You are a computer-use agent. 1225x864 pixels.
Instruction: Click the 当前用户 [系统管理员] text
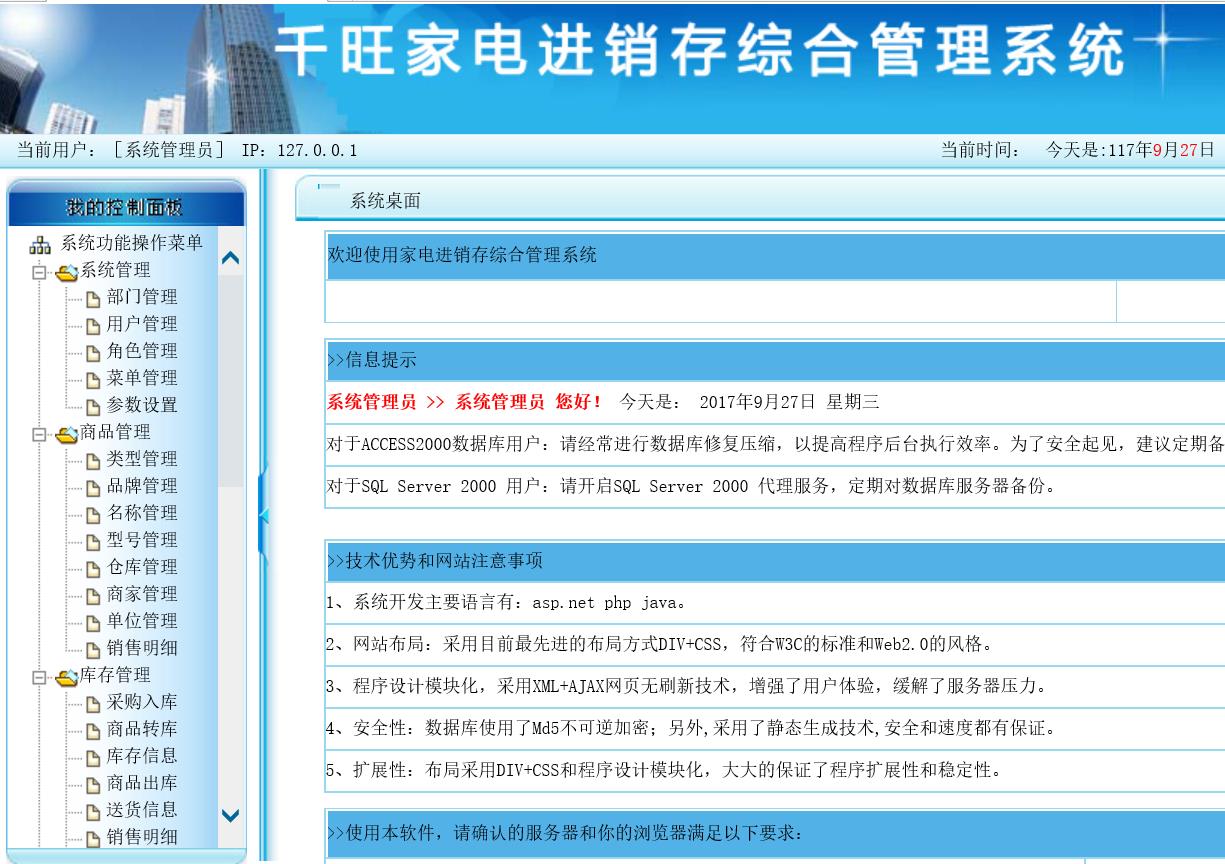point(120,151)
